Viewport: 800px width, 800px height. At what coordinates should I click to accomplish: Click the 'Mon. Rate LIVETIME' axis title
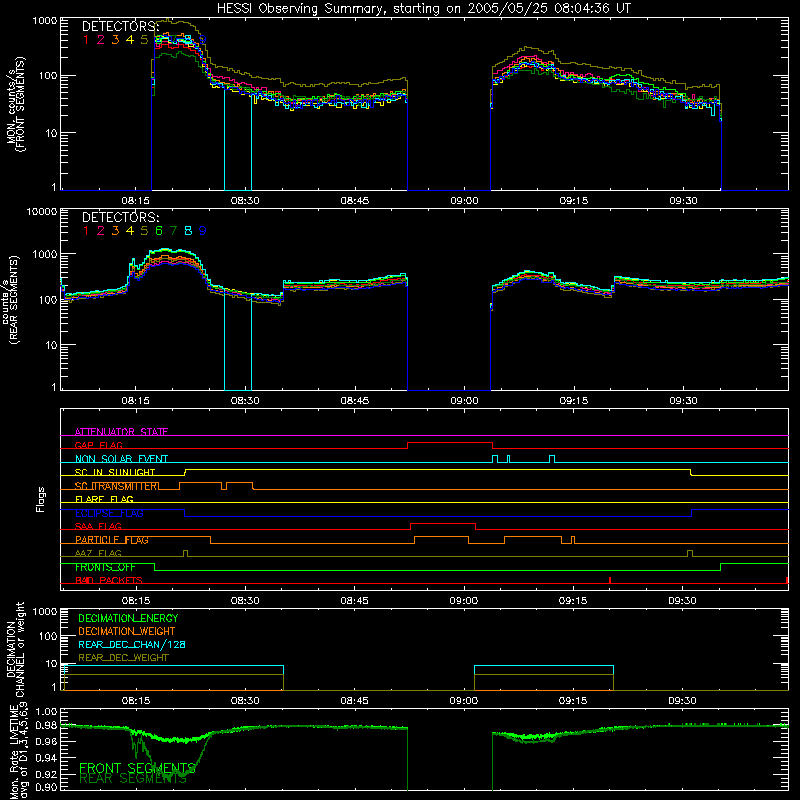pos(14,752)
